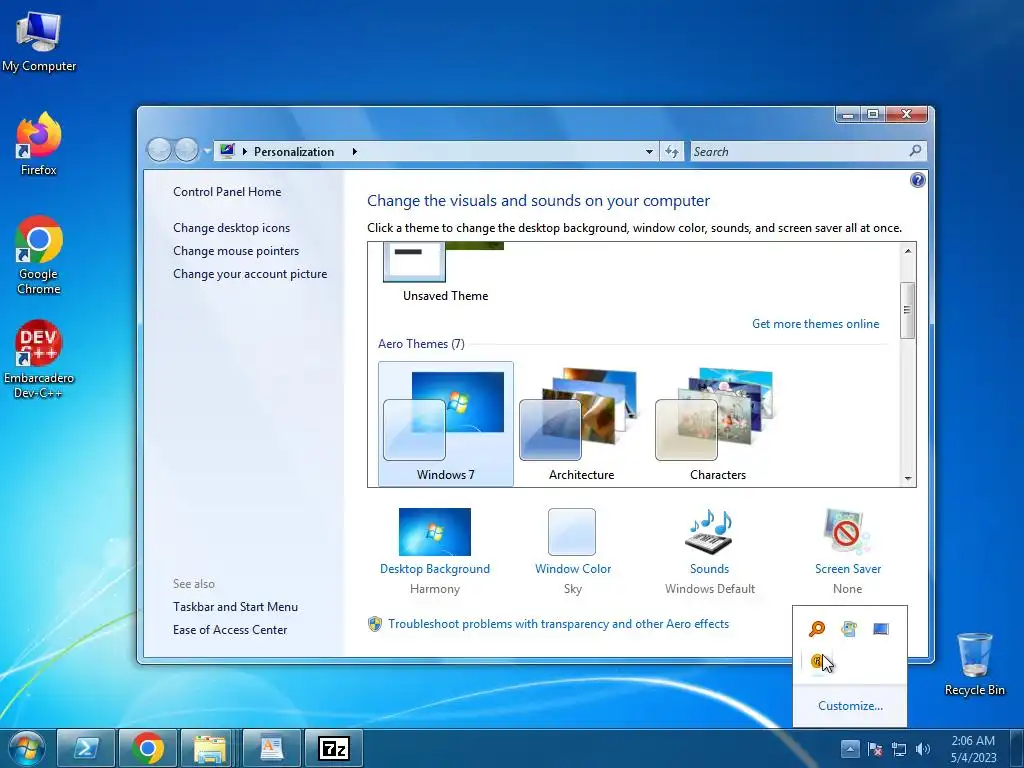Click the blue monitor icon in tray popup

881,628
